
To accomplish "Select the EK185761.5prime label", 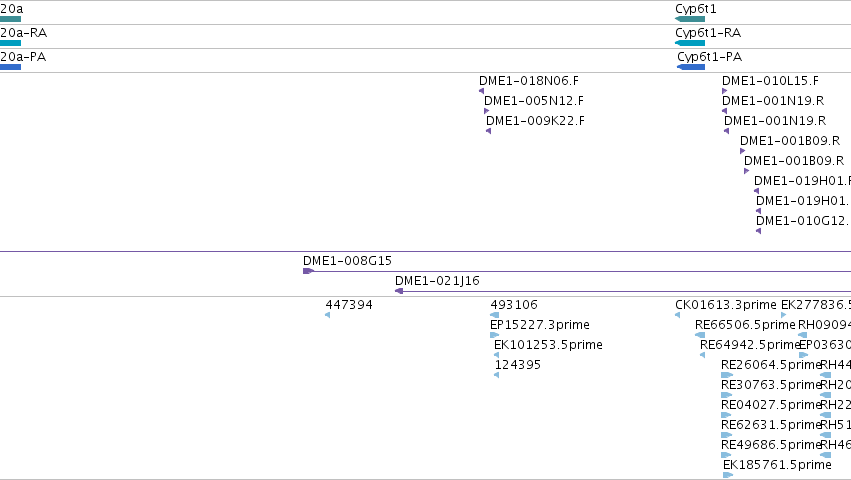I will coord(777,466).
